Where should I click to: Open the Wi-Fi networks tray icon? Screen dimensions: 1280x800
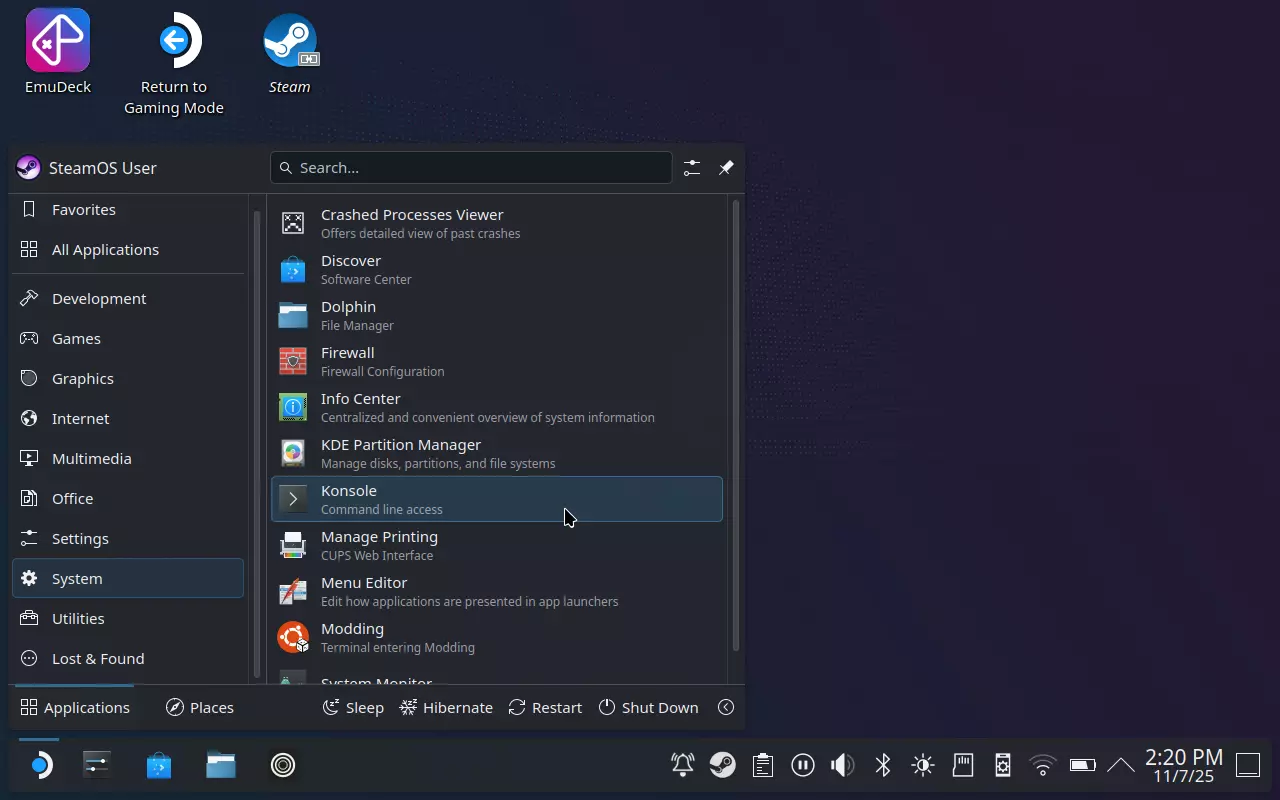(x=1043, y=766)
